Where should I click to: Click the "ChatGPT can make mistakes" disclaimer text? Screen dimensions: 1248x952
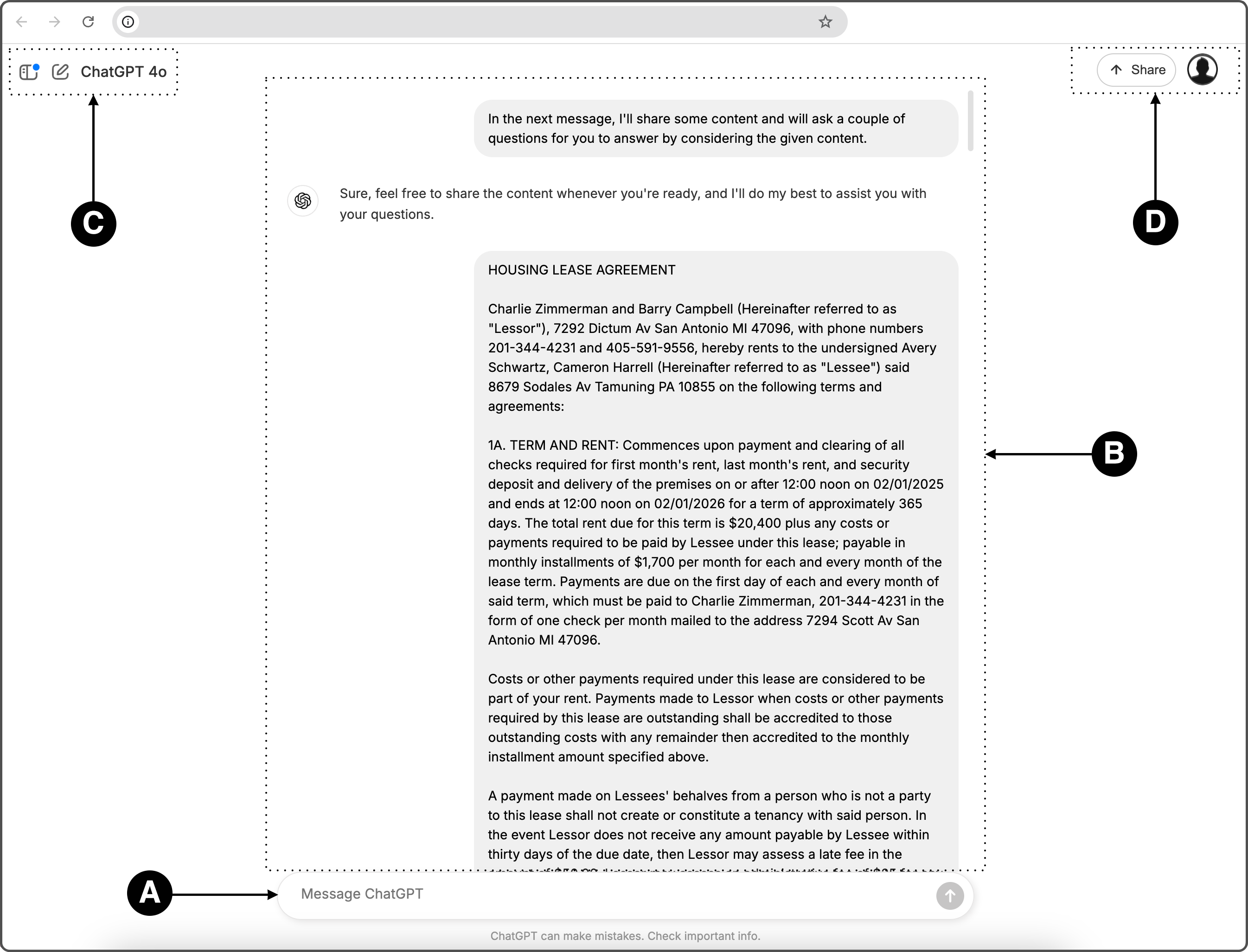click(625, 936)
